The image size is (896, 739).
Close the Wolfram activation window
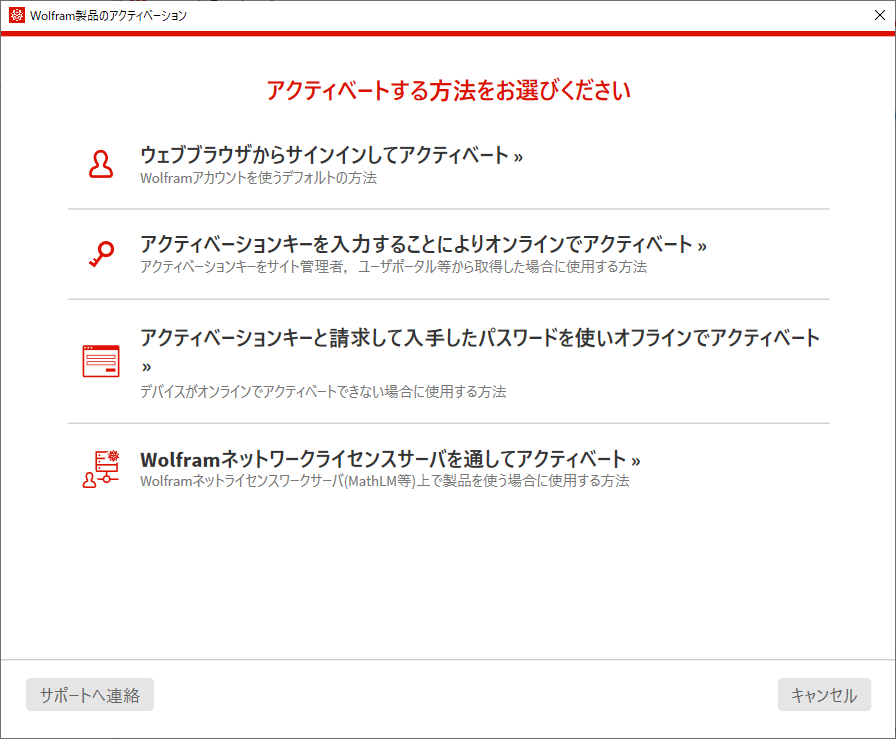click(880, 15)
